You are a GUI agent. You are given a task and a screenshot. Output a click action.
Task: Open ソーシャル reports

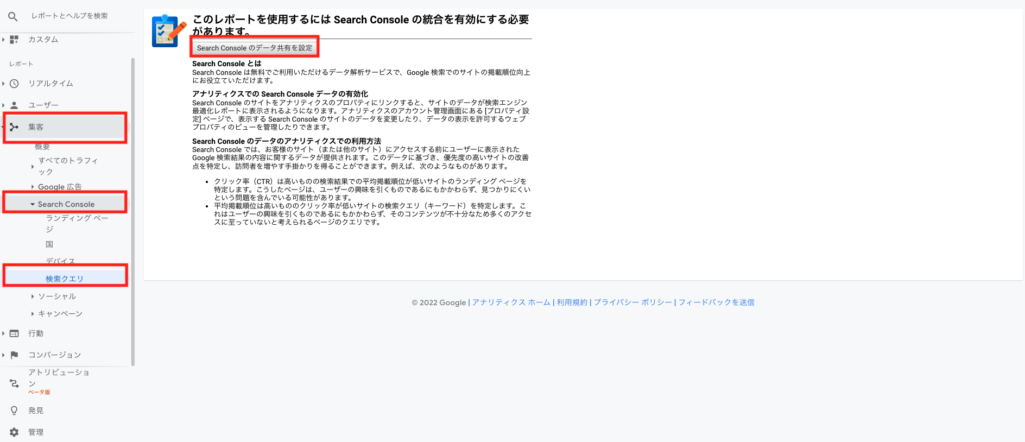click(57, 296)
